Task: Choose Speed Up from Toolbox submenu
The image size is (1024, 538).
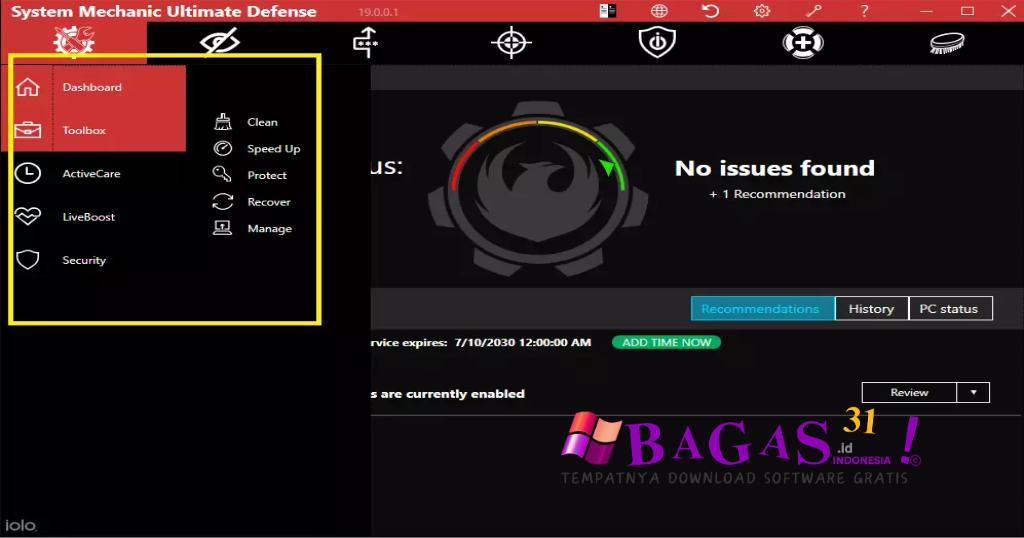Action: tap(274, 149)
